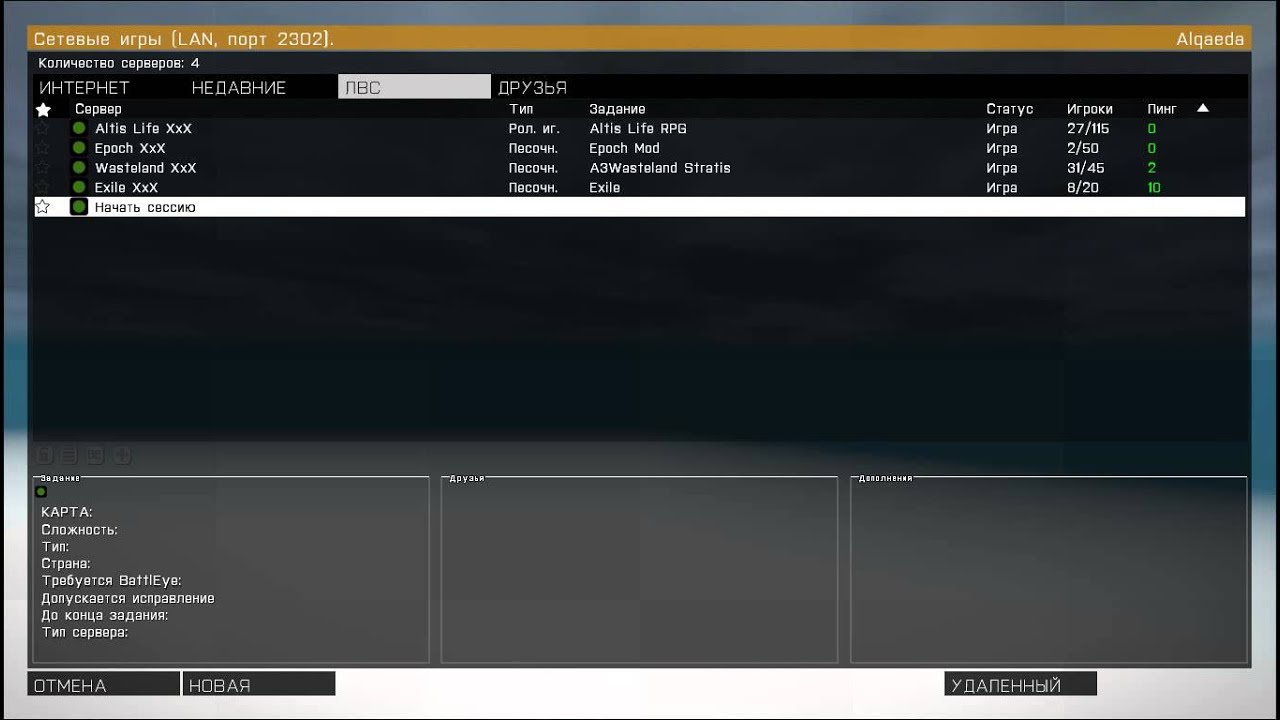The image size is (1280, 720).
Task: Sort by Статус column header
Action: [x=1010, y=109]
